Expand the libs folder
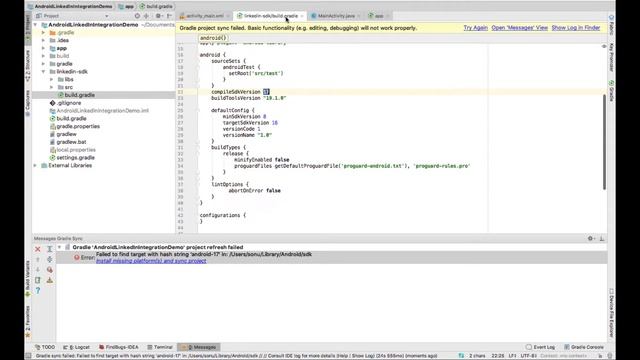Screen dimensions: 640x360 tap(51, 79)
